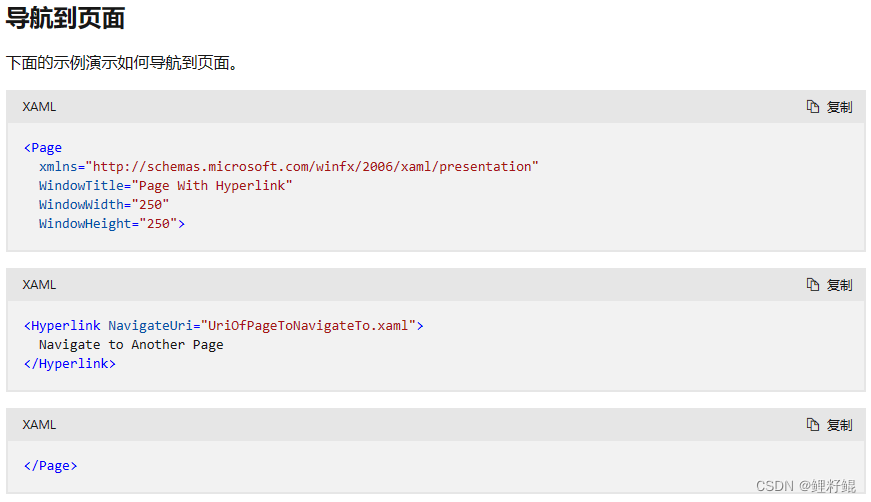Click the WindowTitle attribute line
Viewport: 871px width, 502px height.
[x=166, y=185]
